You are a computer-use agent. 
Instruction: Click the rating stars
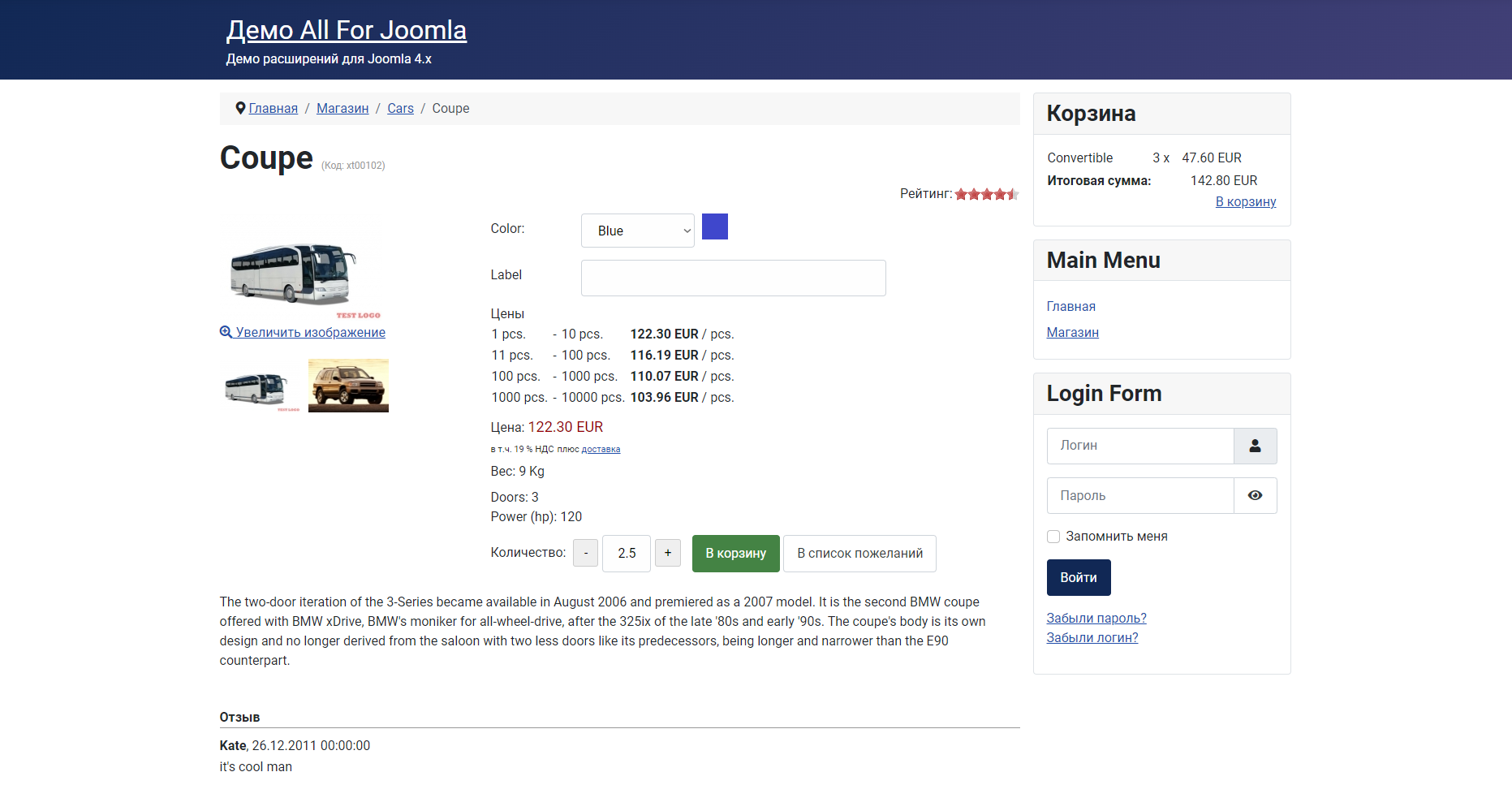click(x=987, y=194)
